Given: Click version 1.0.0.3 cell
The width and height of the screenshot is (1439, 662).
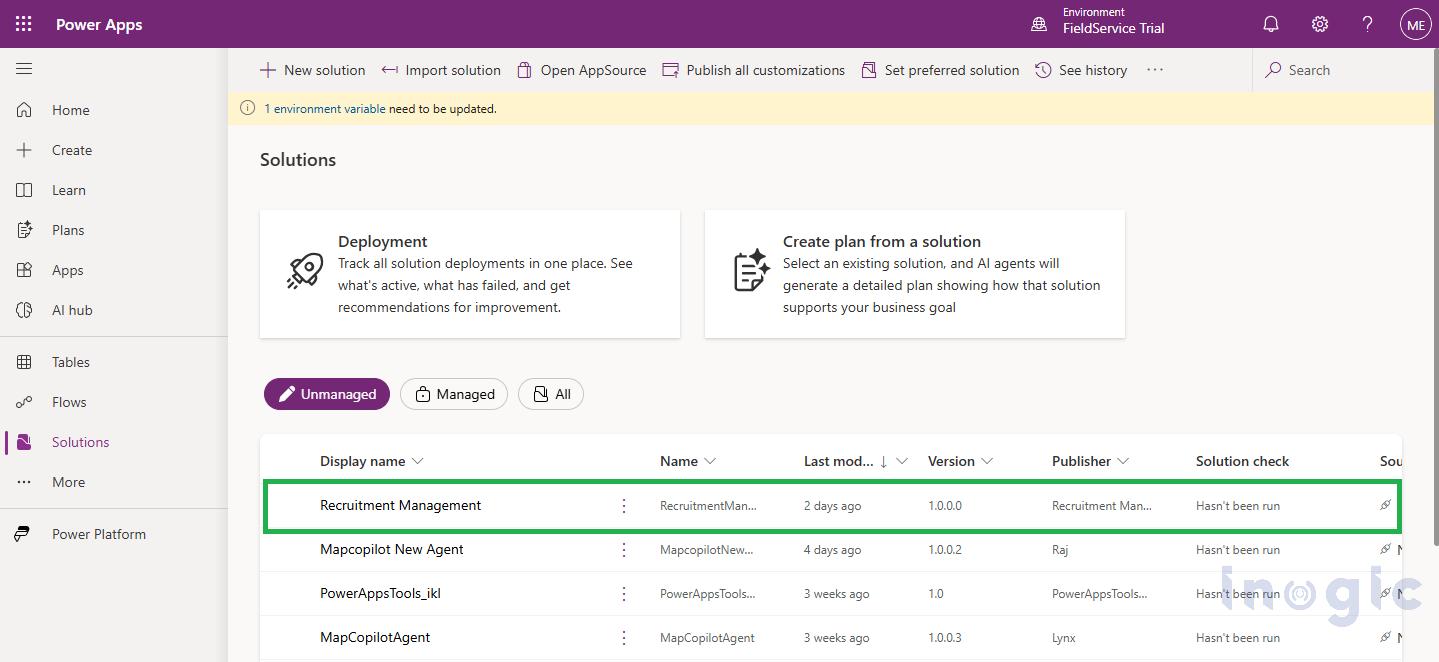Looking at the screenshot, I should coord(945,638).
